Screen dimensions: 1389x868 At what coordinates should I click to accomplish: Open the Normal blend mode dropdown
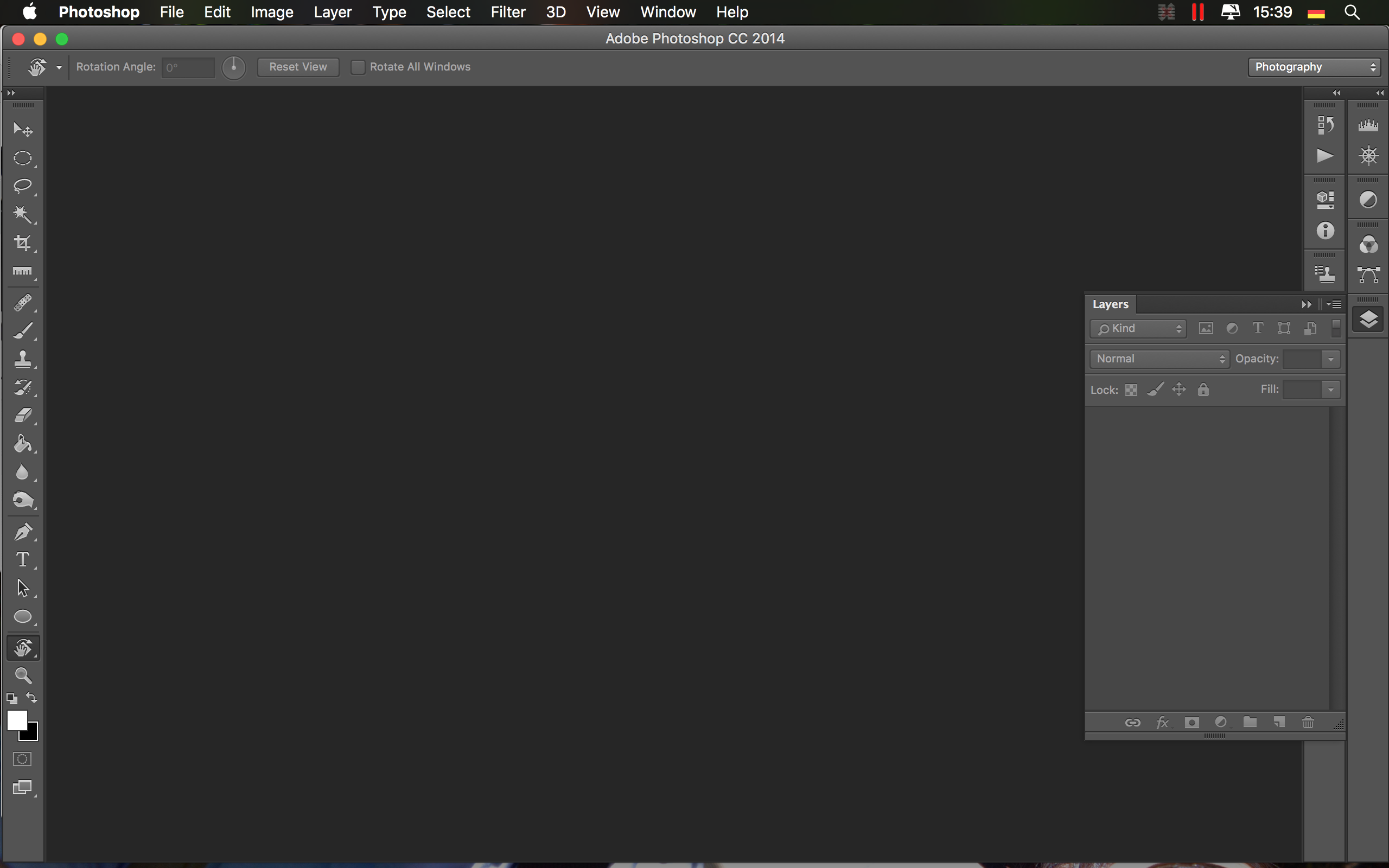(1159, 359)
